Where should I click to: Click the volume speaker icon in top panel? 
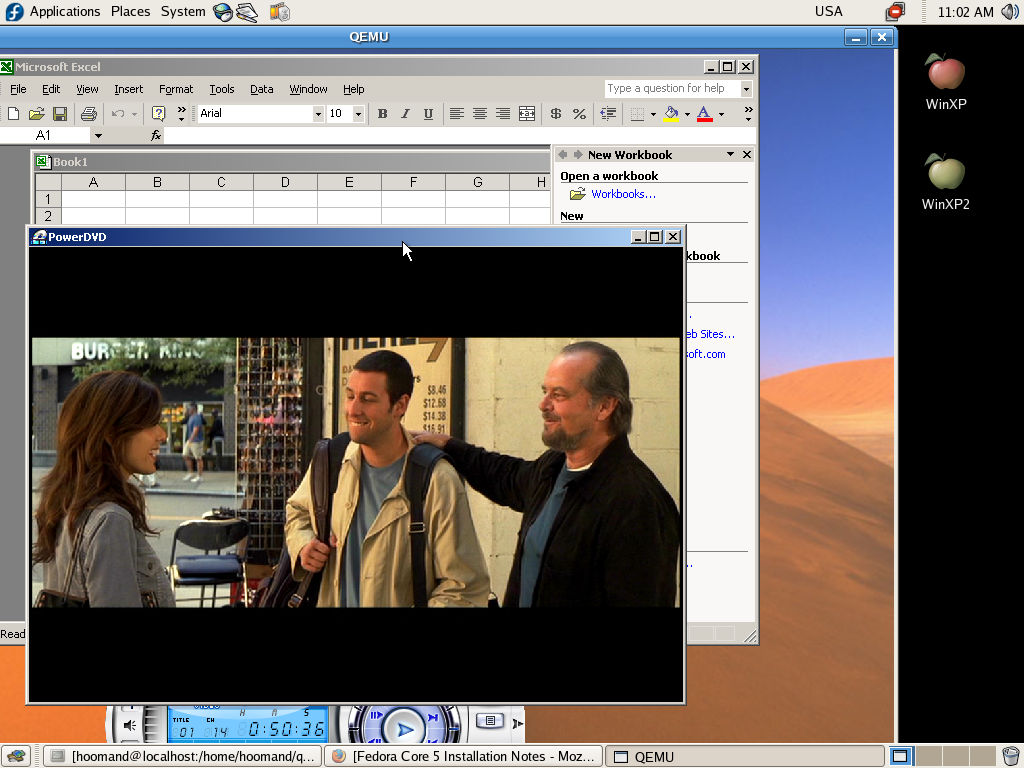pyautogui.click(x=1011, y=12)
